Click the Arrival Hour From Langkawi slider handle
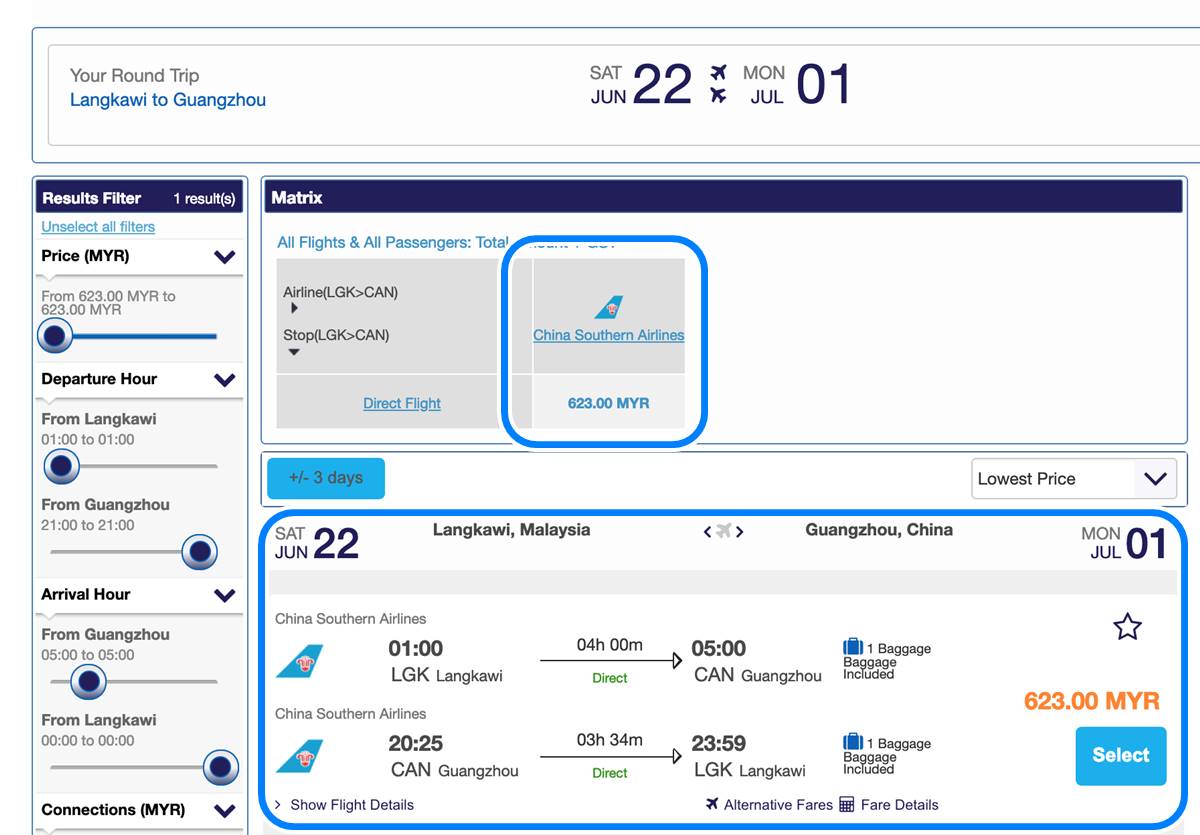The height and width of the screenshot is (835, 1200). (220, 768)
